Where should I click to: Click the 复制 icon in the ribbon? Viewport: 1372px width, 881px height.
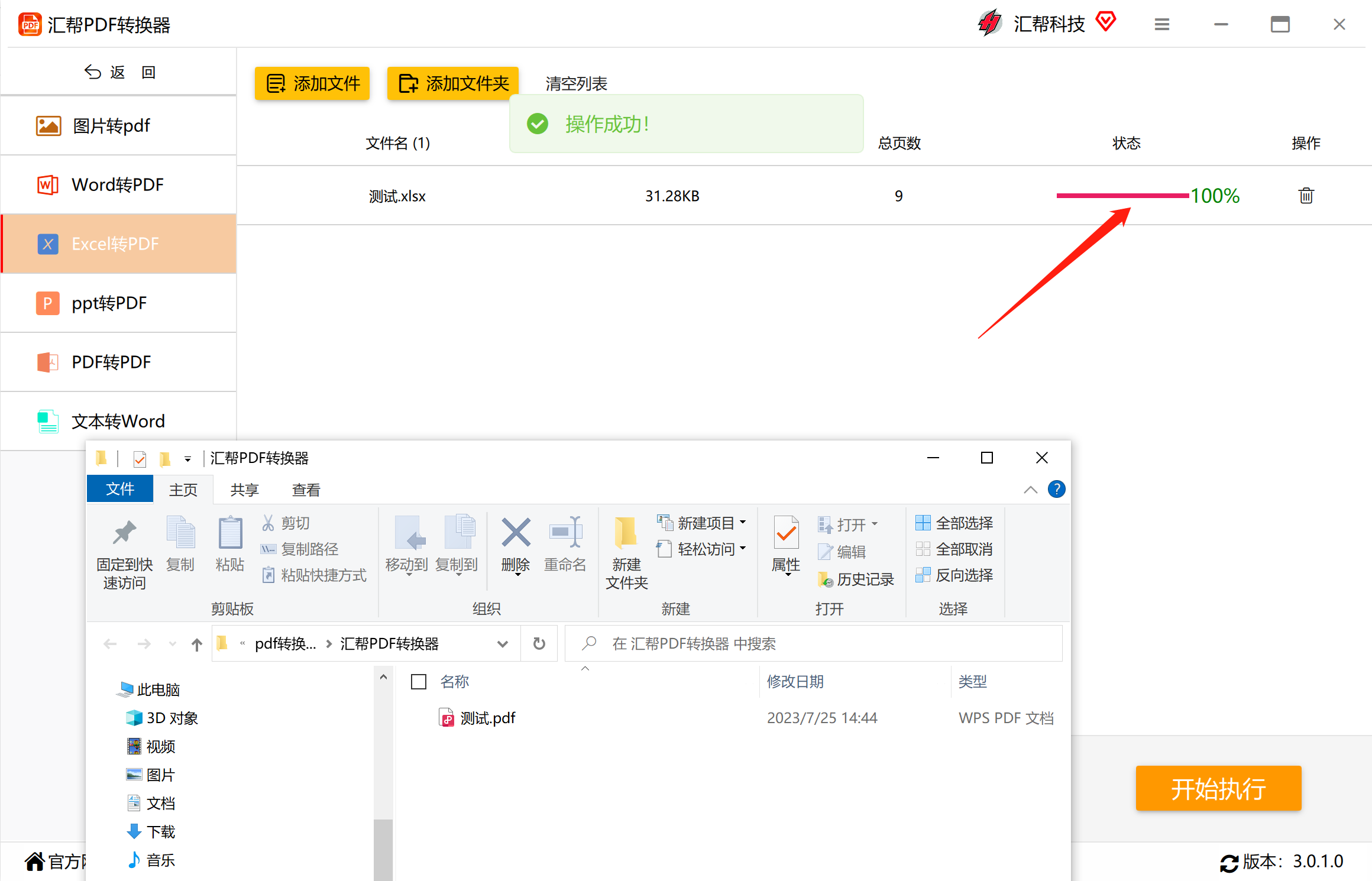coord(180,532)
